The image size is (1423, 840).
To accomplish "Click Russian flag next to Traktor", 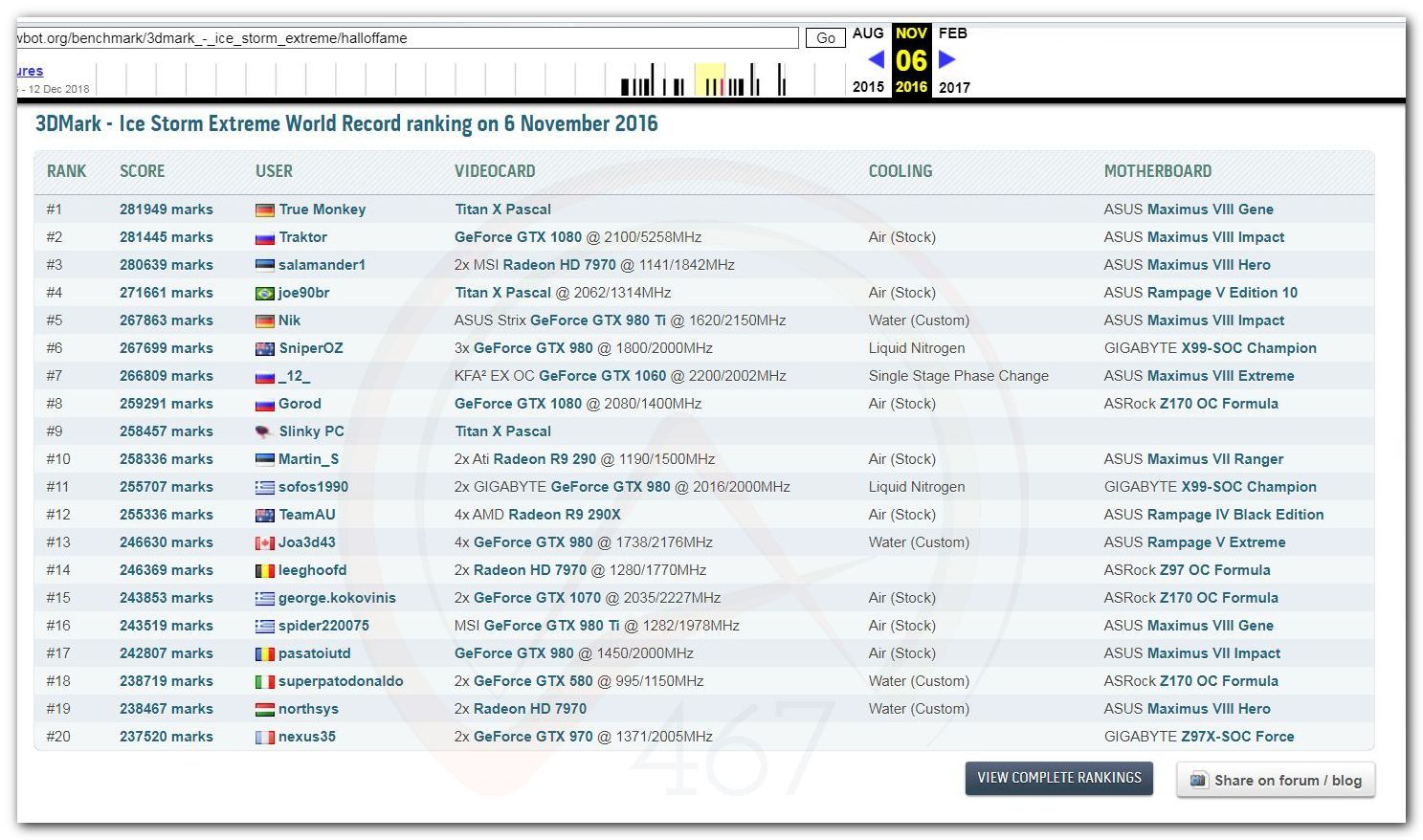I will click(x=265, y=238).
